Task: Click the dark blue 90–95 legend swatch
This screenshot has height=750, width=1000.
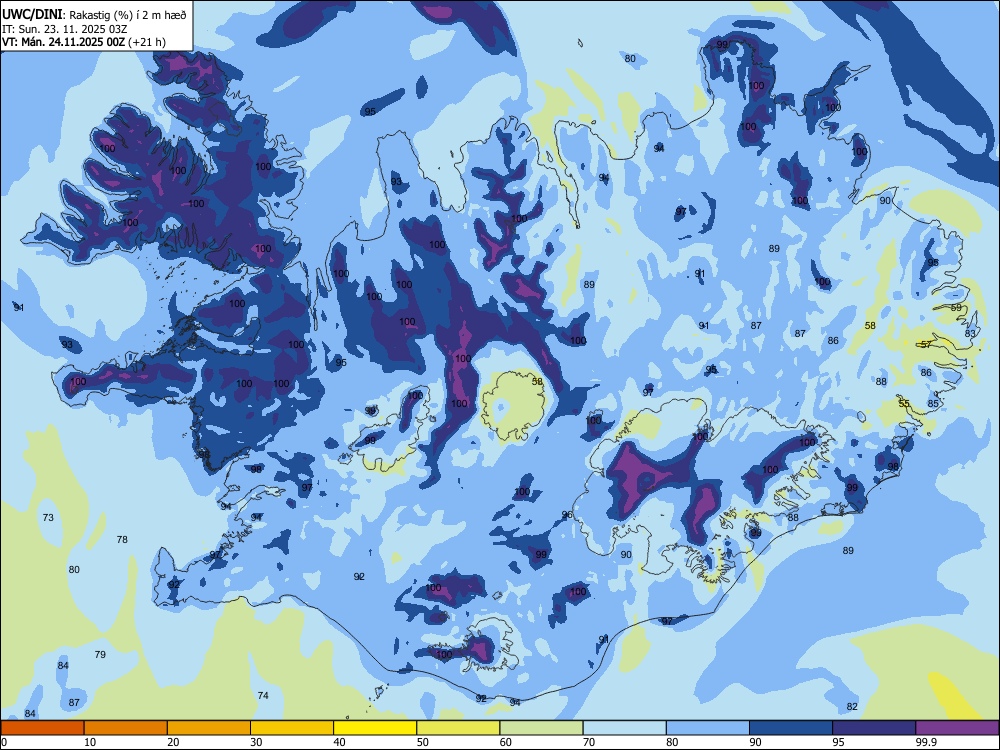Action: (x=791, y=728)
